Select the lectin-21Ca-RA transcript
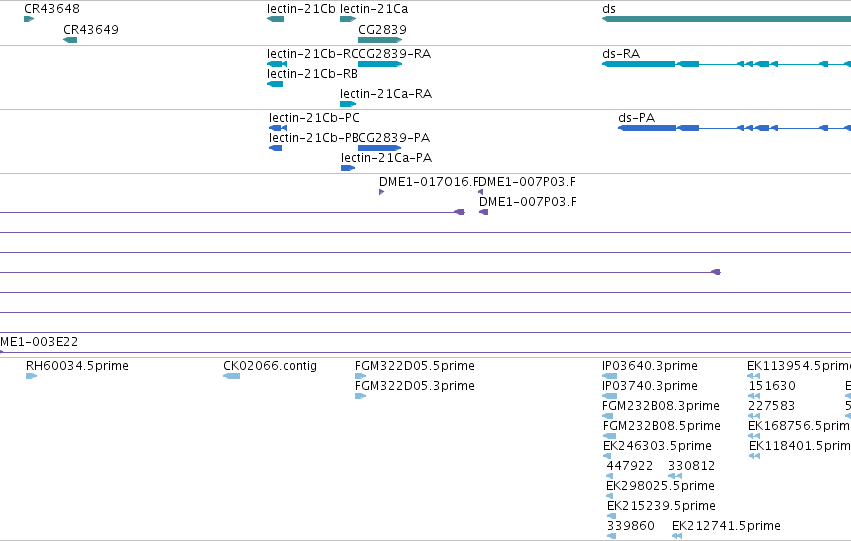The width and height of the screenshot is (851, 541). coord(348,104)
